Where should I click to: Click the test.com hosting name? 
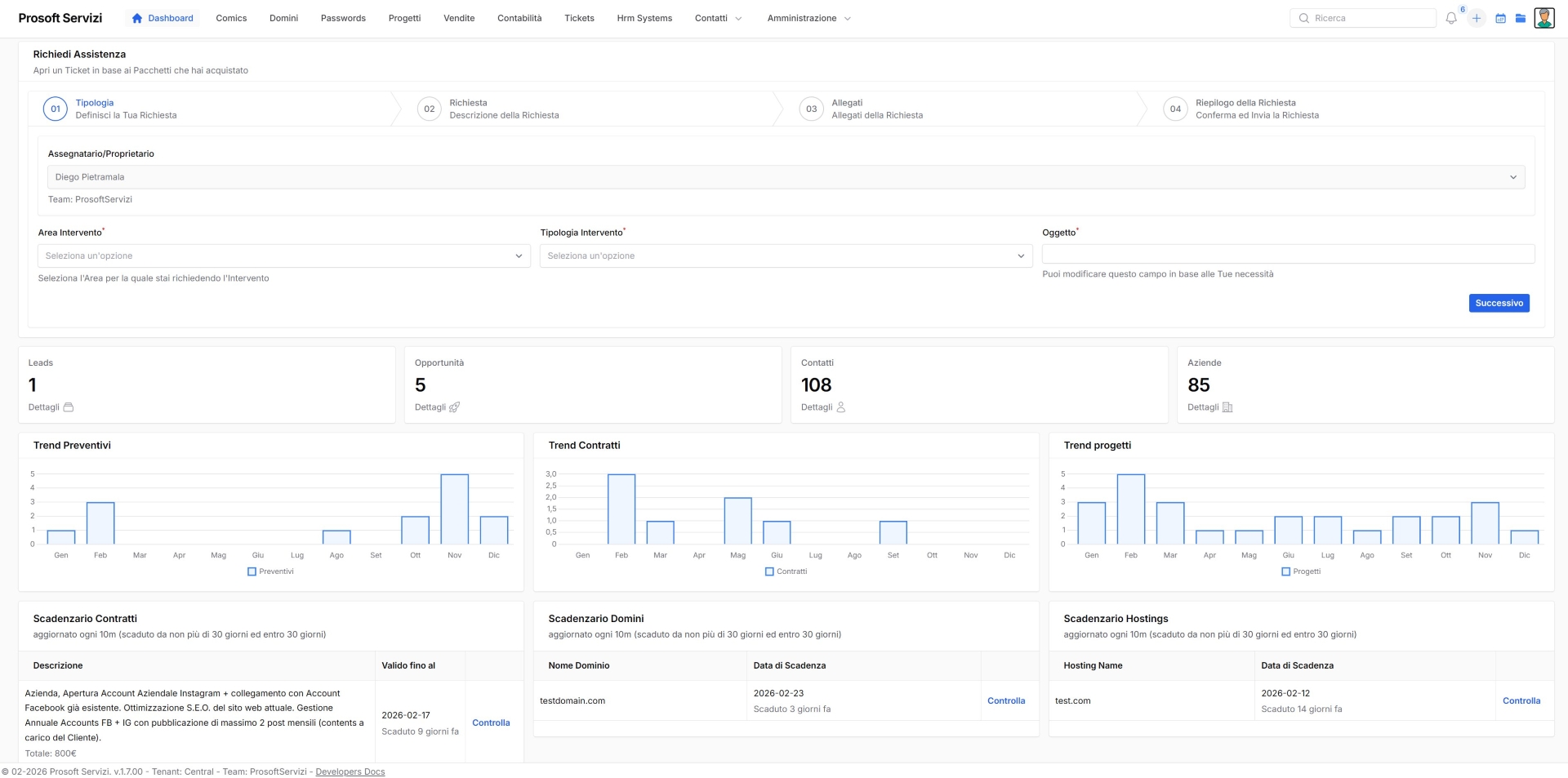click(x=1073, y=701)
